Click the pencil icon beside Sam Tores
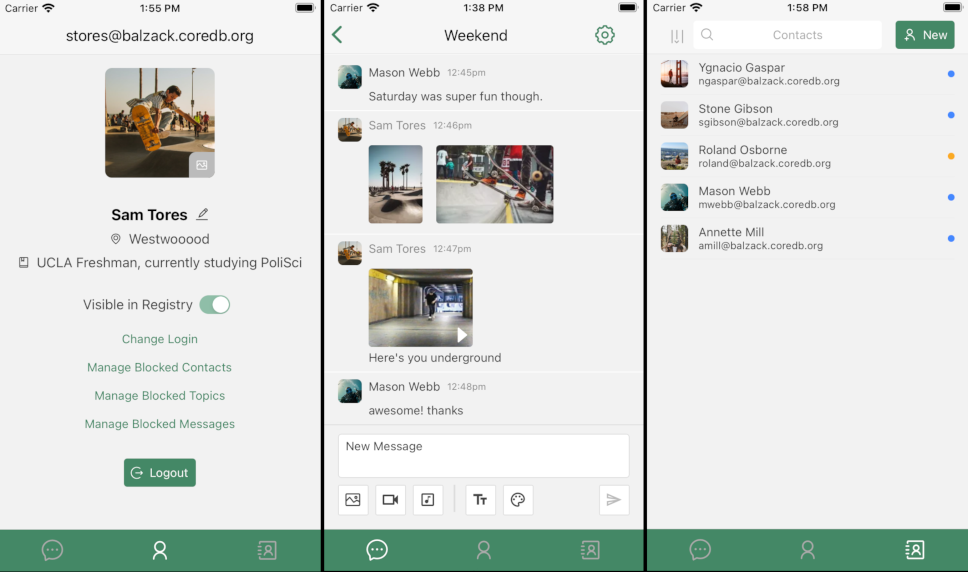Image resolution: width=968 pixels, height=572 pixels. pyautogui.click(x=203, y=214)
